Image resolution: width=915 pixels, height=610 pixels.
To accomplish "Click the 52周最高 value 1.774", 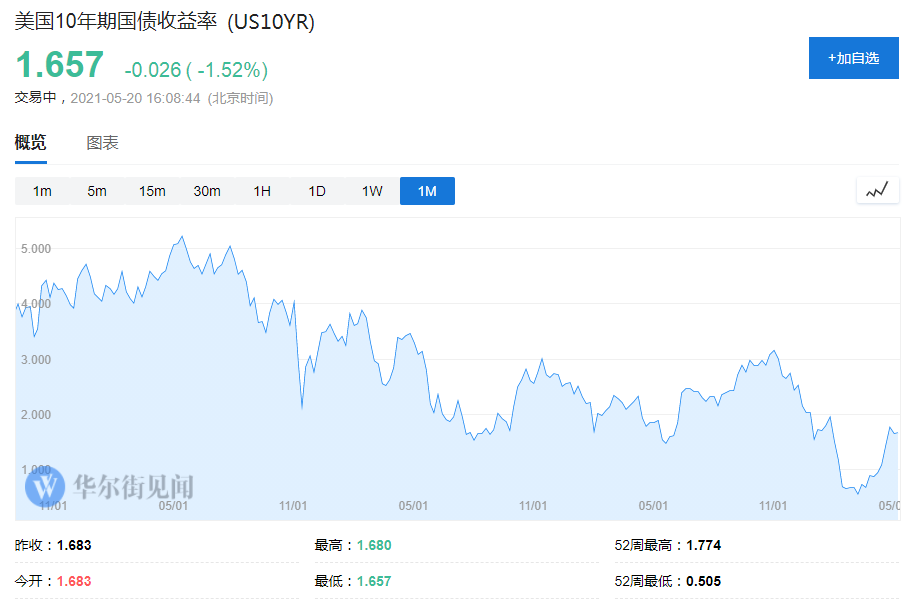I will (703, 545).
